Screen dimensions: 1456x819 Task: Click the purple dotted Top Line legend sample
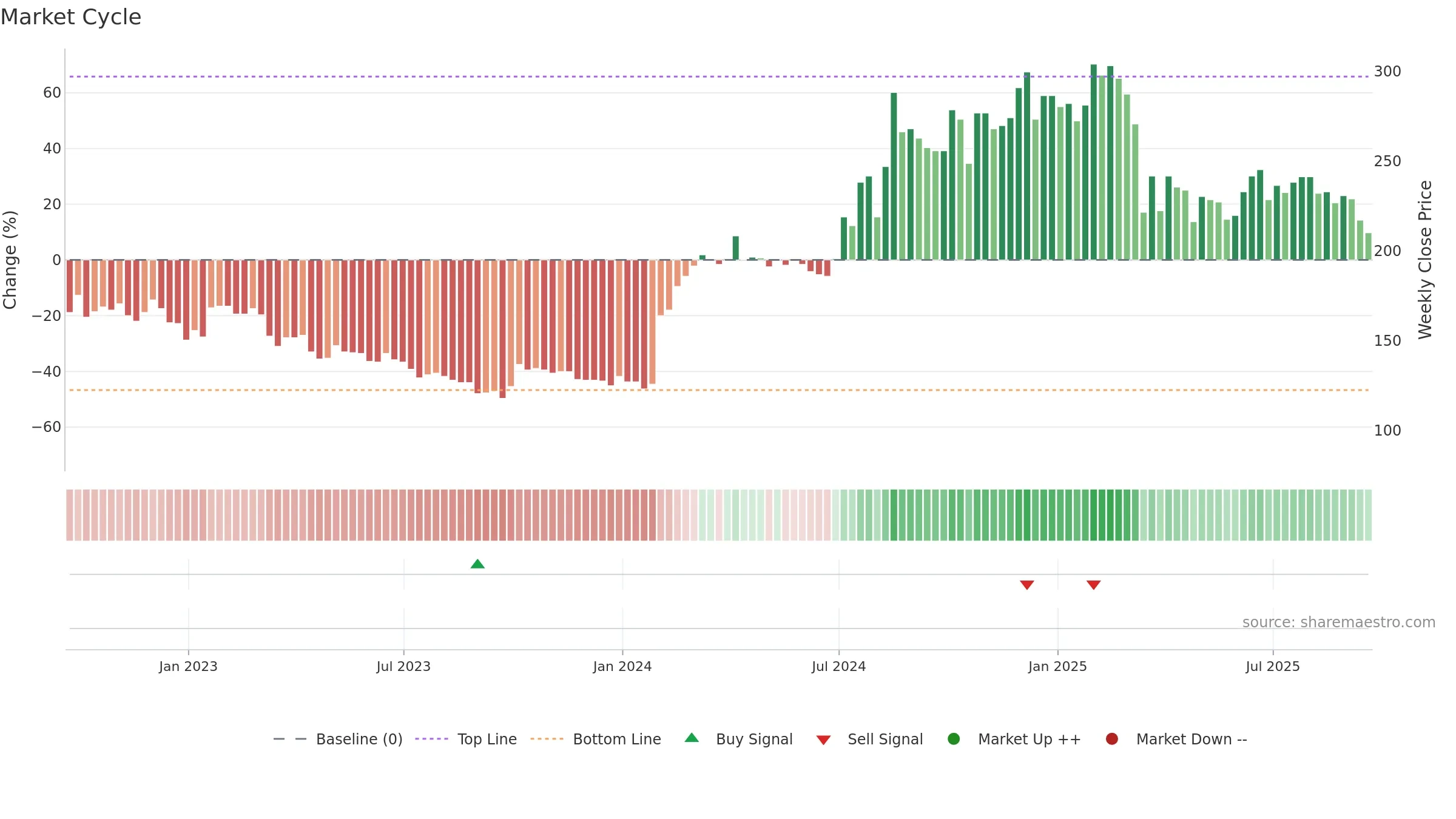tap(431, 739)
